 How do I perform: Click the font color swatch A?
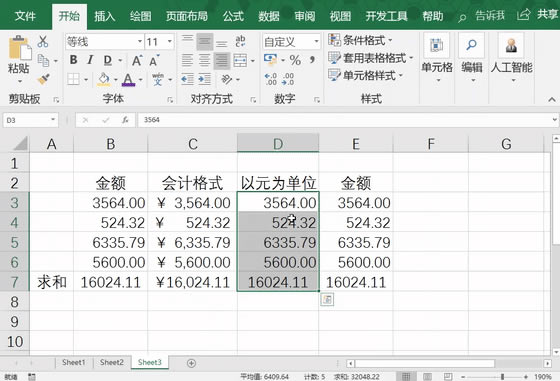(128, 80)
